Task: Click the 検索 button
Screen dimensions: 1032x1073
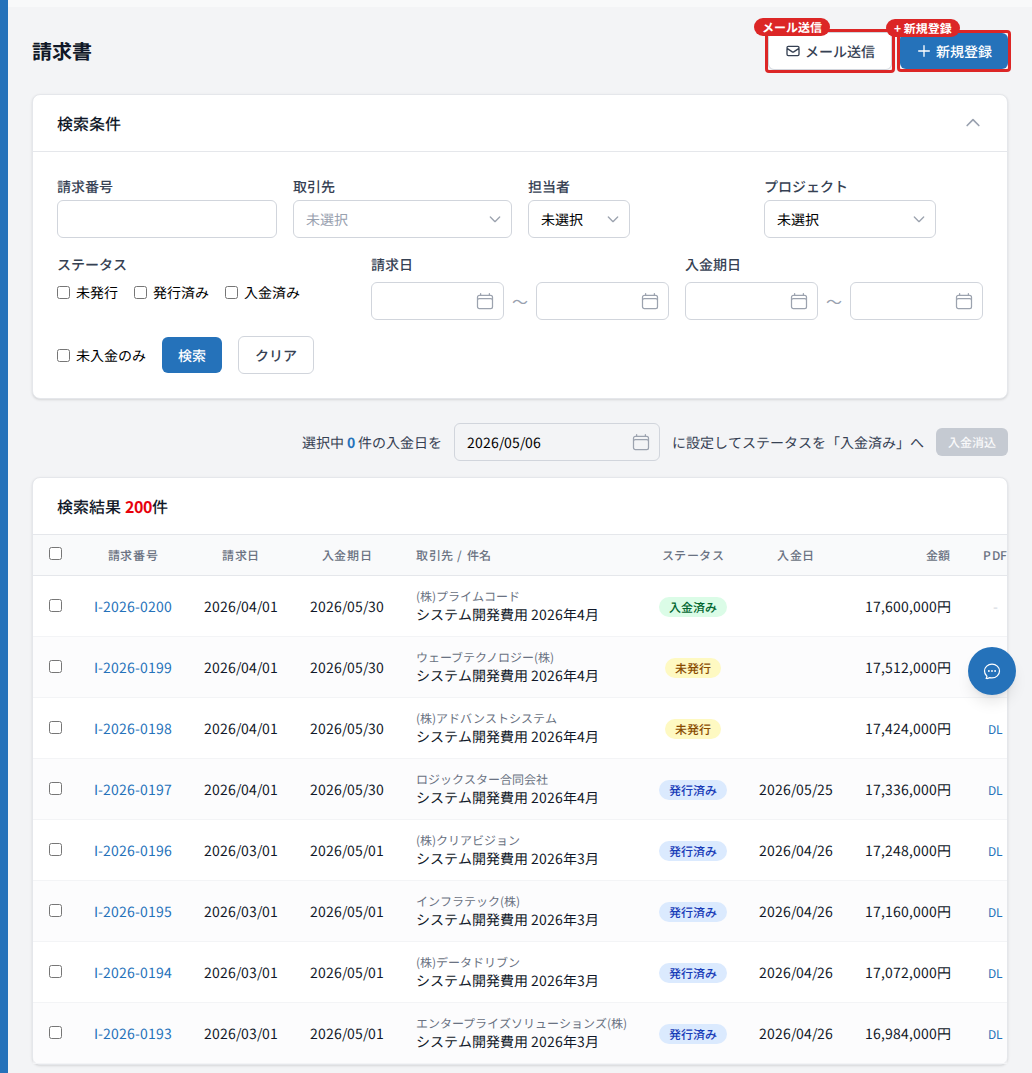Action: pos(192,355)
